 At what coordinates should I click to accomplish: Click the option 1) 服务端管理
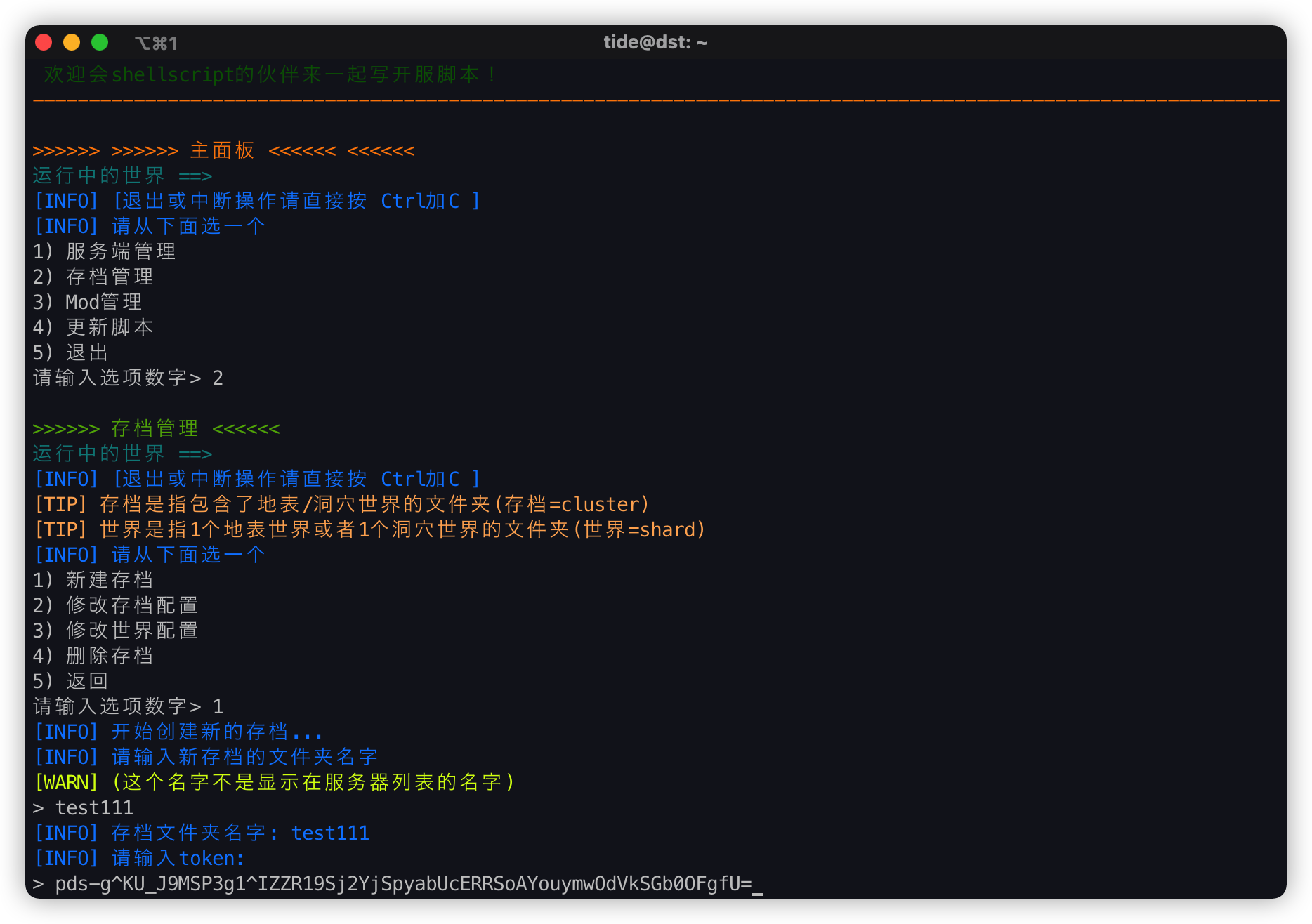pos(104,251)
